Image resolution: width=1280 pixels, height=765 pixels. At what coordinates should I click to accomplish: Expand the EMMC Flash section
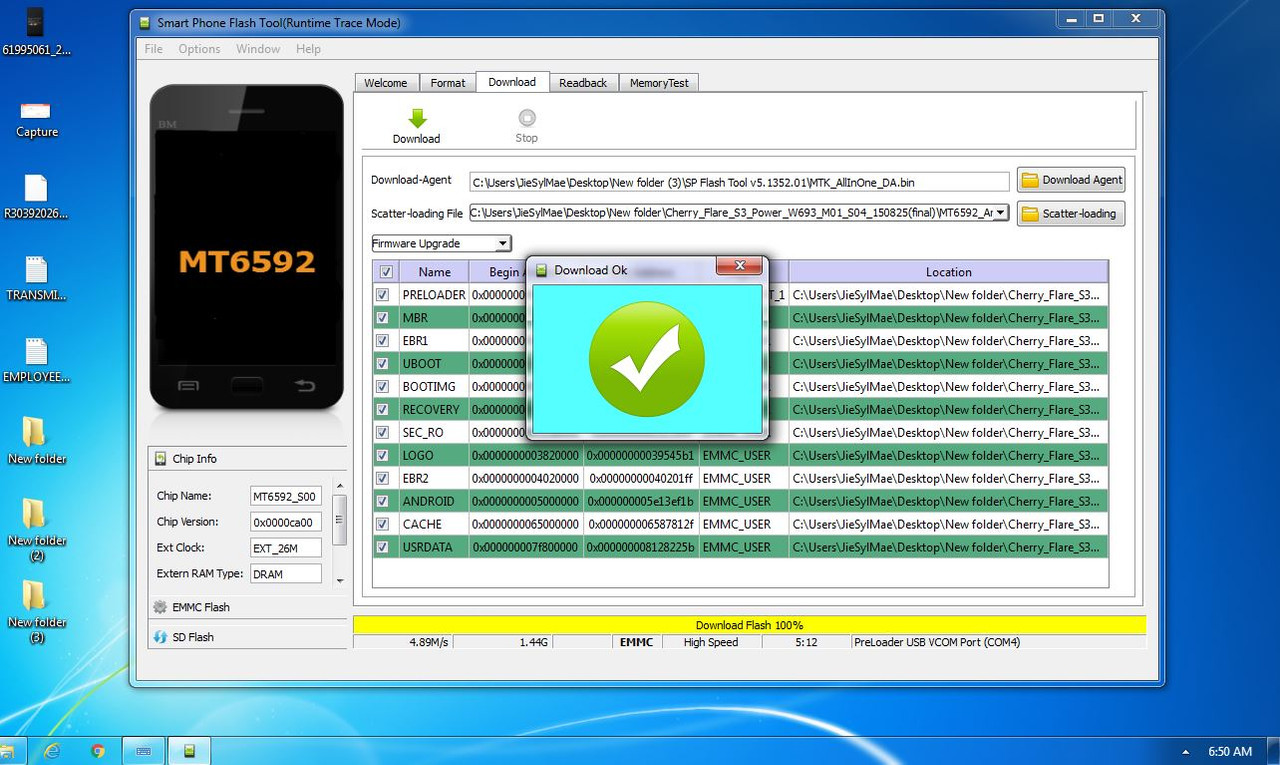[x=247, y=607]
